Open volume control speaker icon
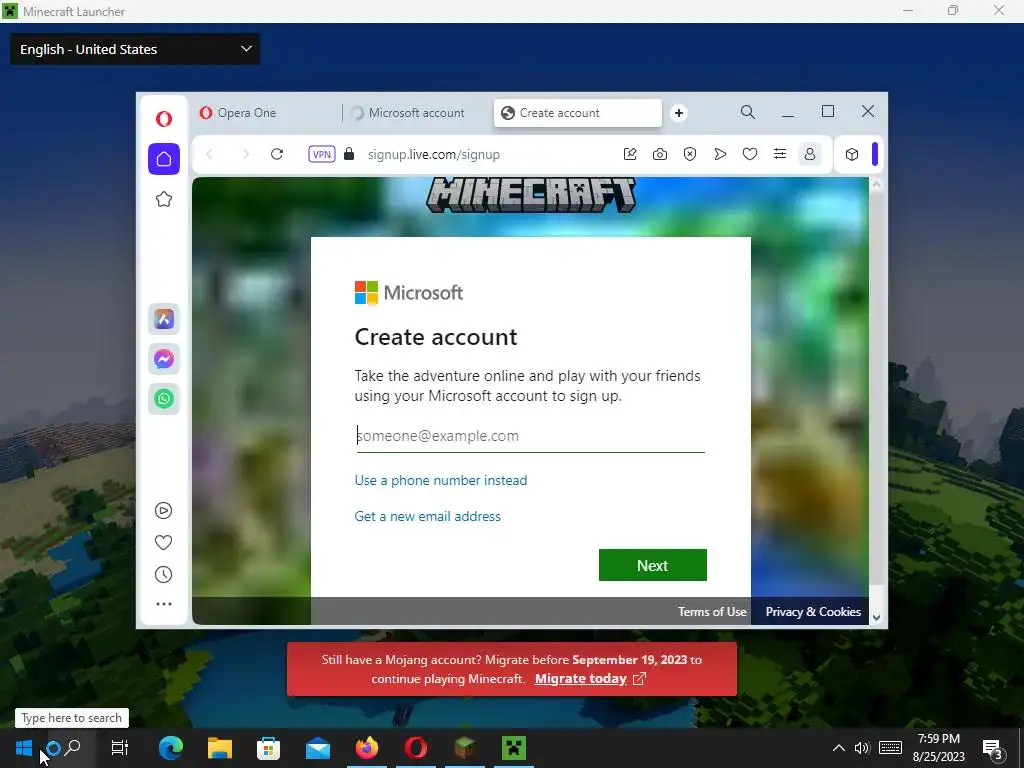Screen dimensions: 1024x768 [x=862, y=748]
